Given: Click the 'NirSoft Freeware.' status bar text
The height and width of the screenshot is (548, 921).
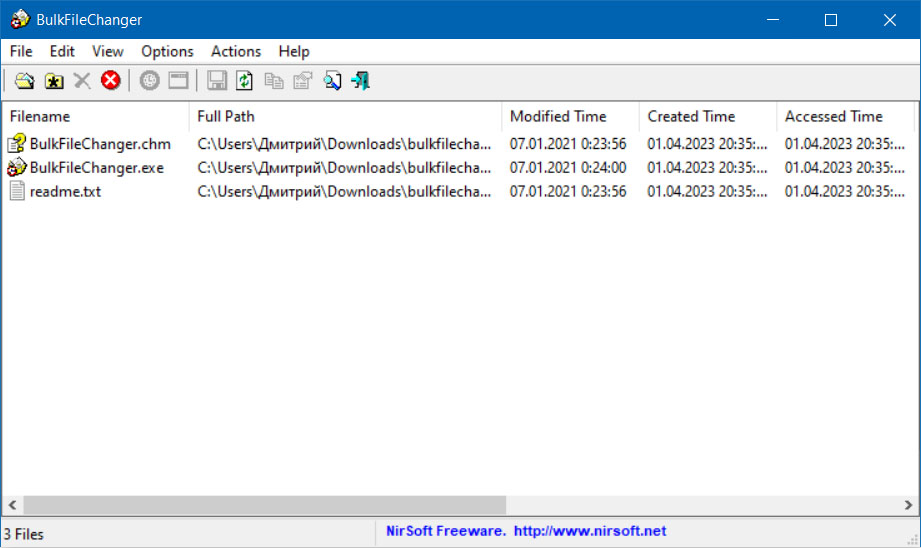Looking at the screenshot, I should [445, 531].
